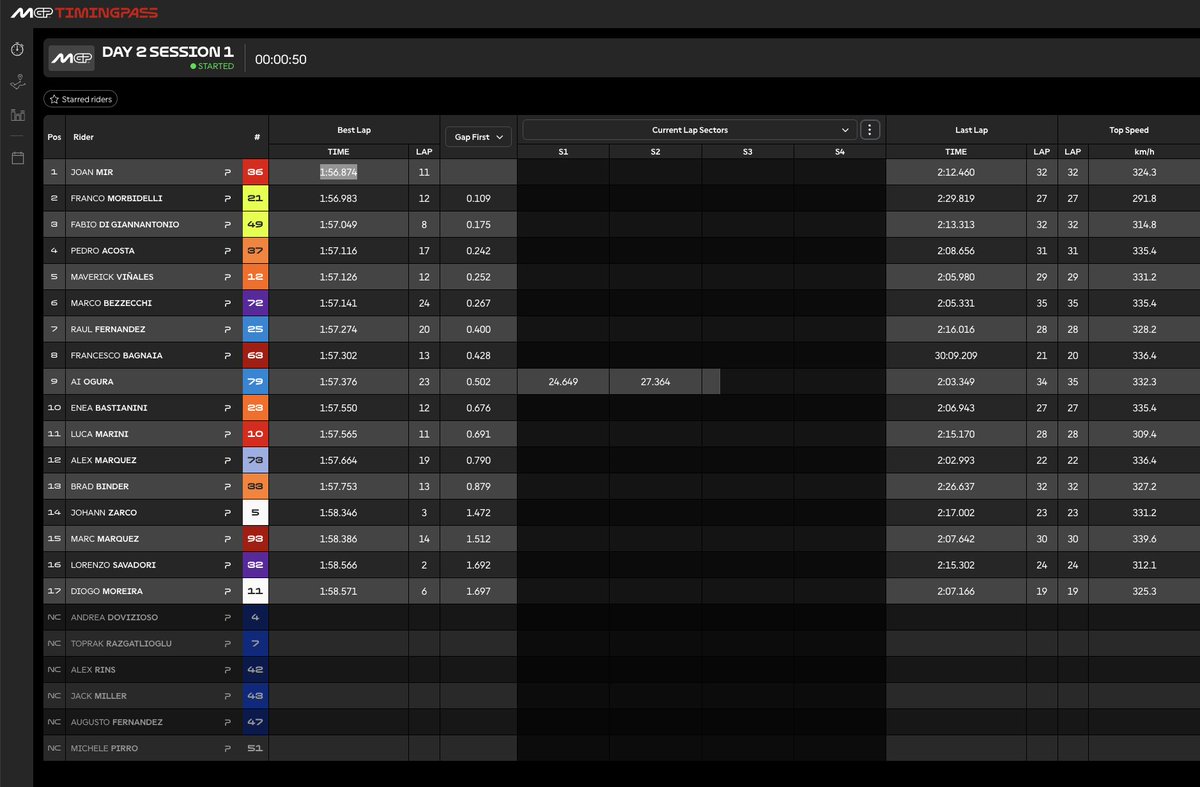Click the MGP session logo badge
1200x787 pixels.
click(71, 59)
